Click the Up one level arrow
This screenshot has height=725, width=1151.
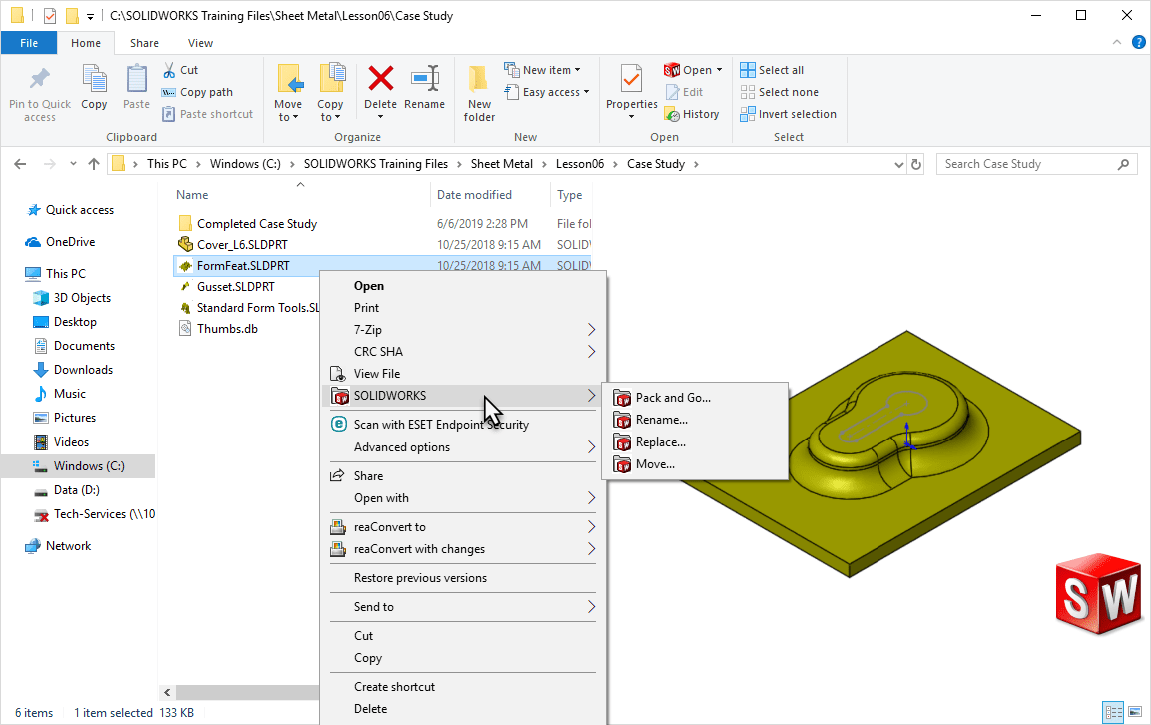pyautogui.click(x=94, y=164)
